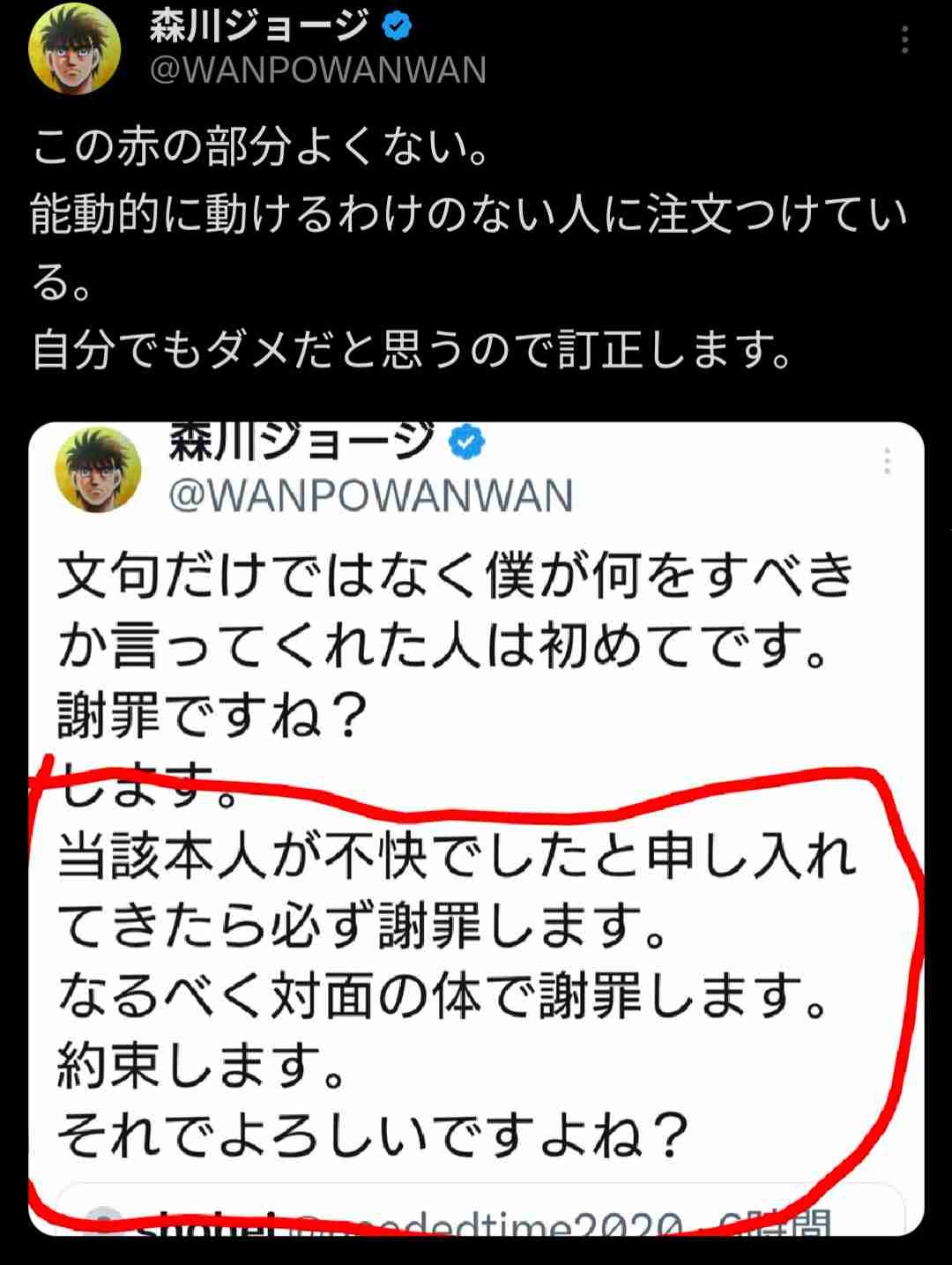Click the line それでよろしいですよね？
Screen dimensions: 952x1265
click(x=372, y=1135)
